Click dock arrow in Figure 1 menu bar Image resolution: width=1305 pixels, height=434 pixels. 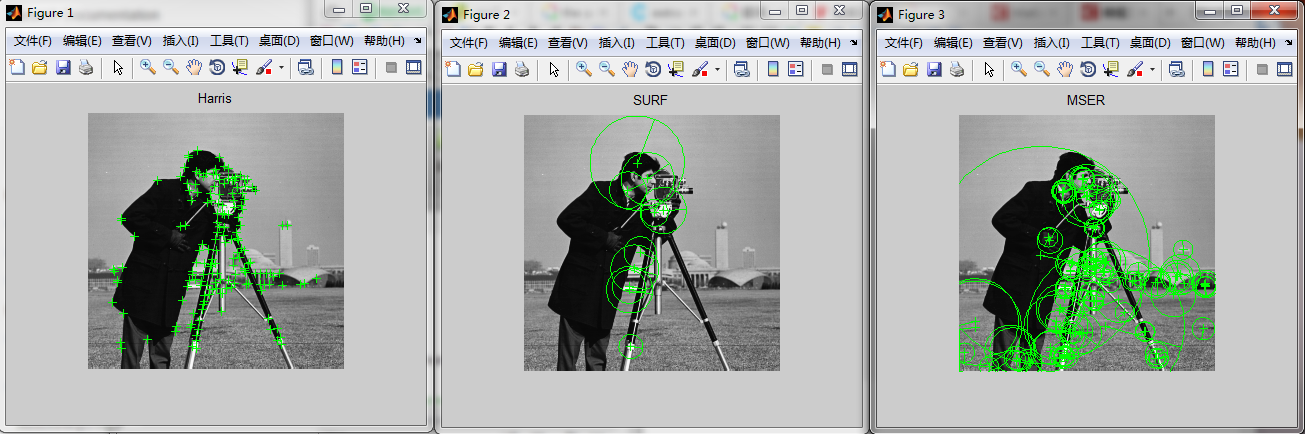[x=418, y=41]
